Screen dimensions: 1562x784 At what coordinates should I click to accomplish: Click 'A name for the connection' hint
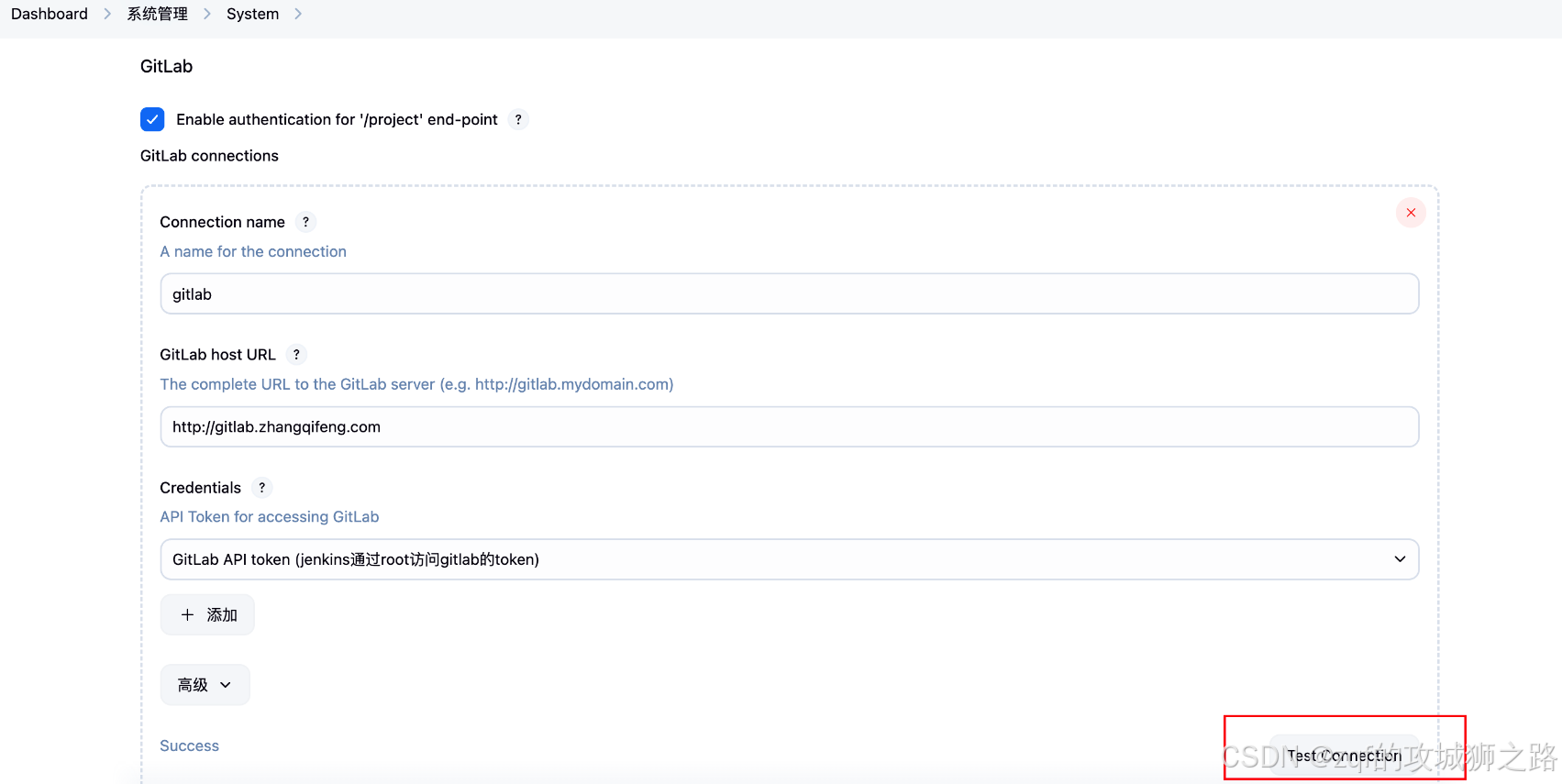pyautogui.click(x=253, y=251)
